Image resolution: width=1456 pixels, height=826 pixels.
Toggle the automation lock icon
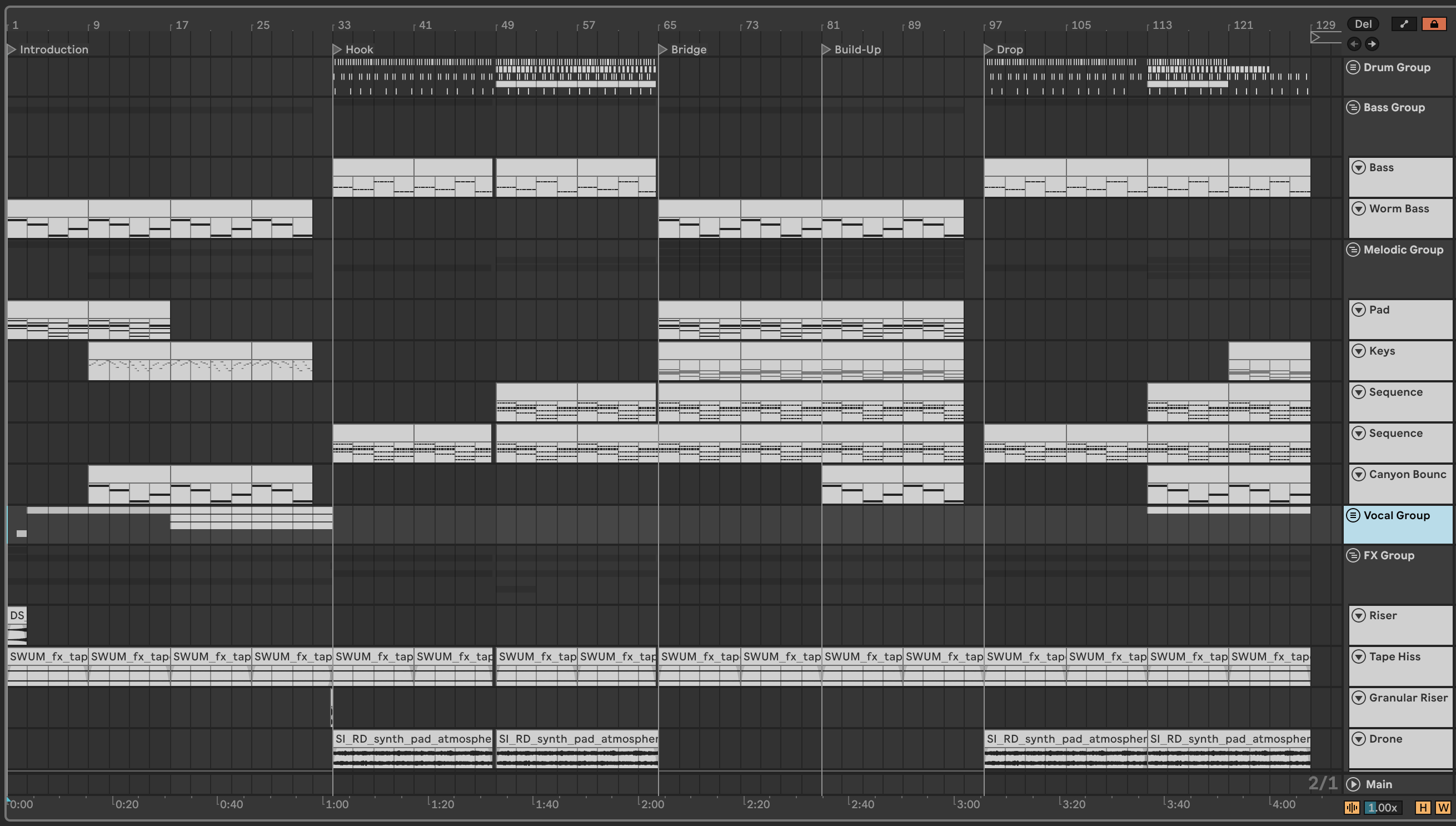1434,24
